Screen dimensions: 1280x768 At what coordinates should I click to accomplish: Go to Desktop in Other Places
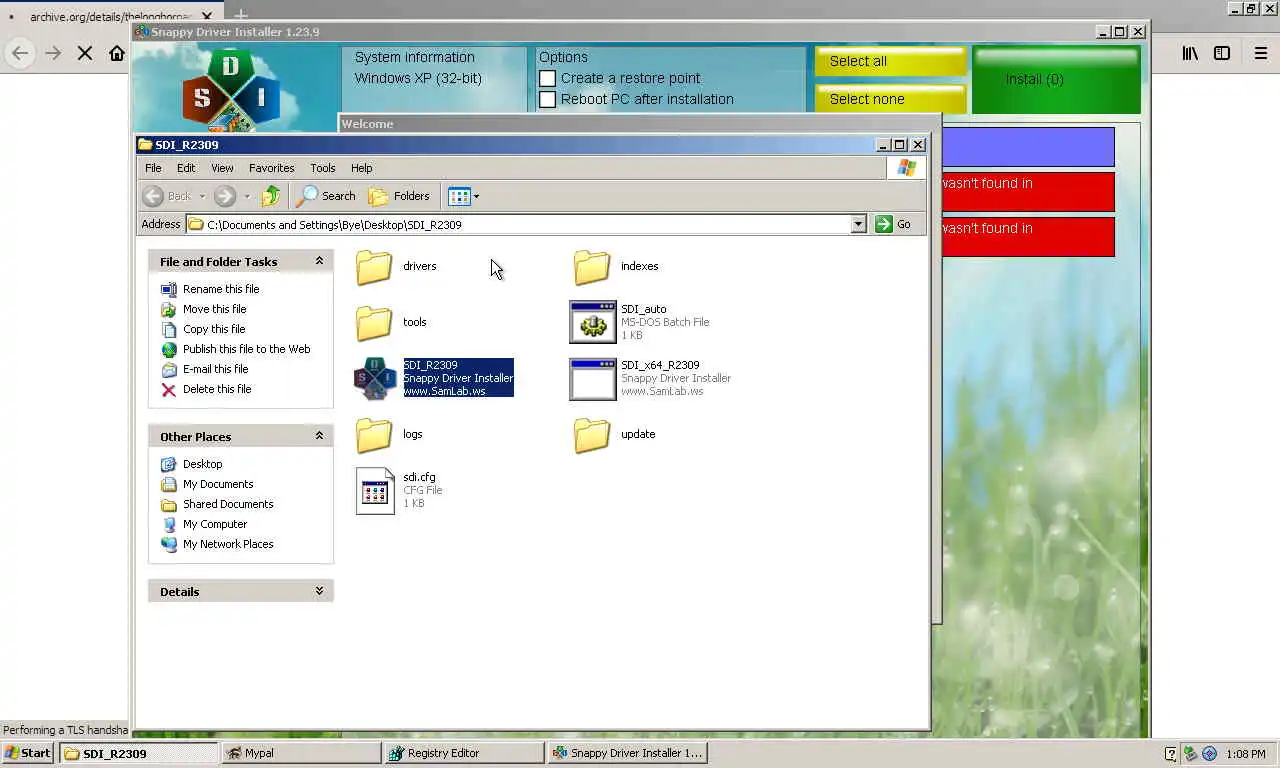click(x=202, y=464)
